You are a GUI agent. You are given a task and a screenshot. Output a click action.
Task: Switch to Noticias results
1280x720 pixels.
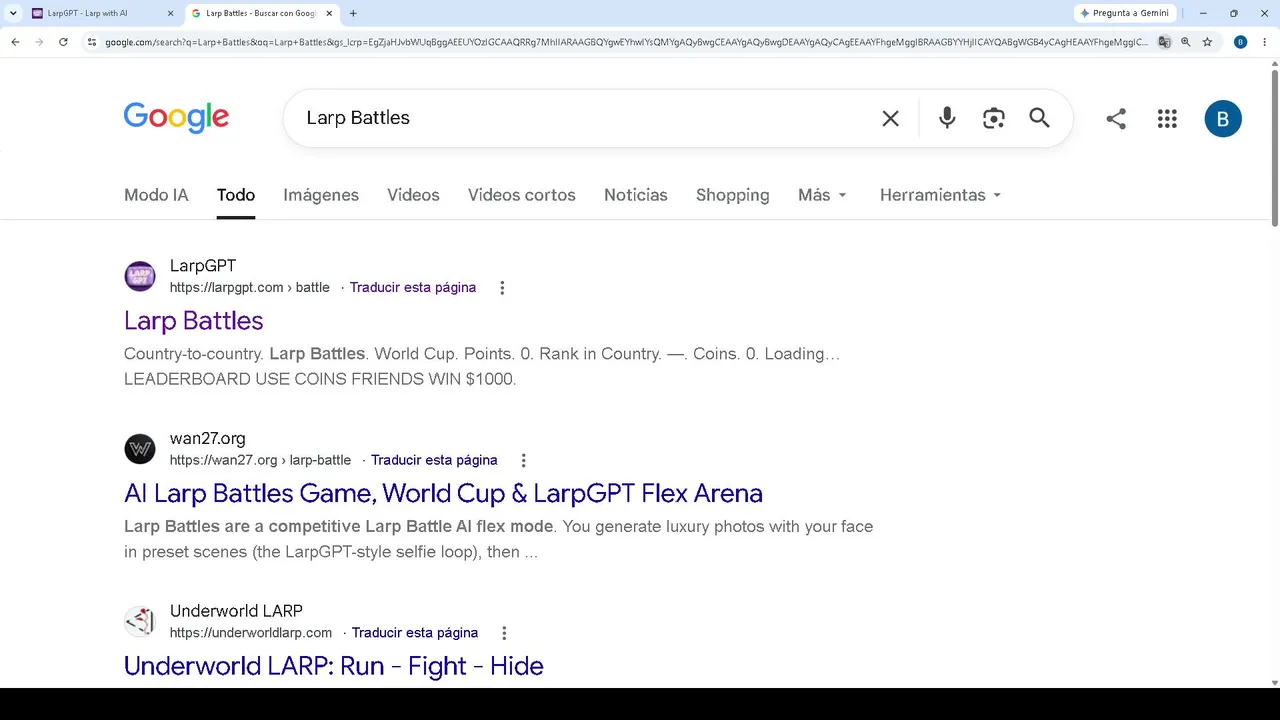coord(636,195)
